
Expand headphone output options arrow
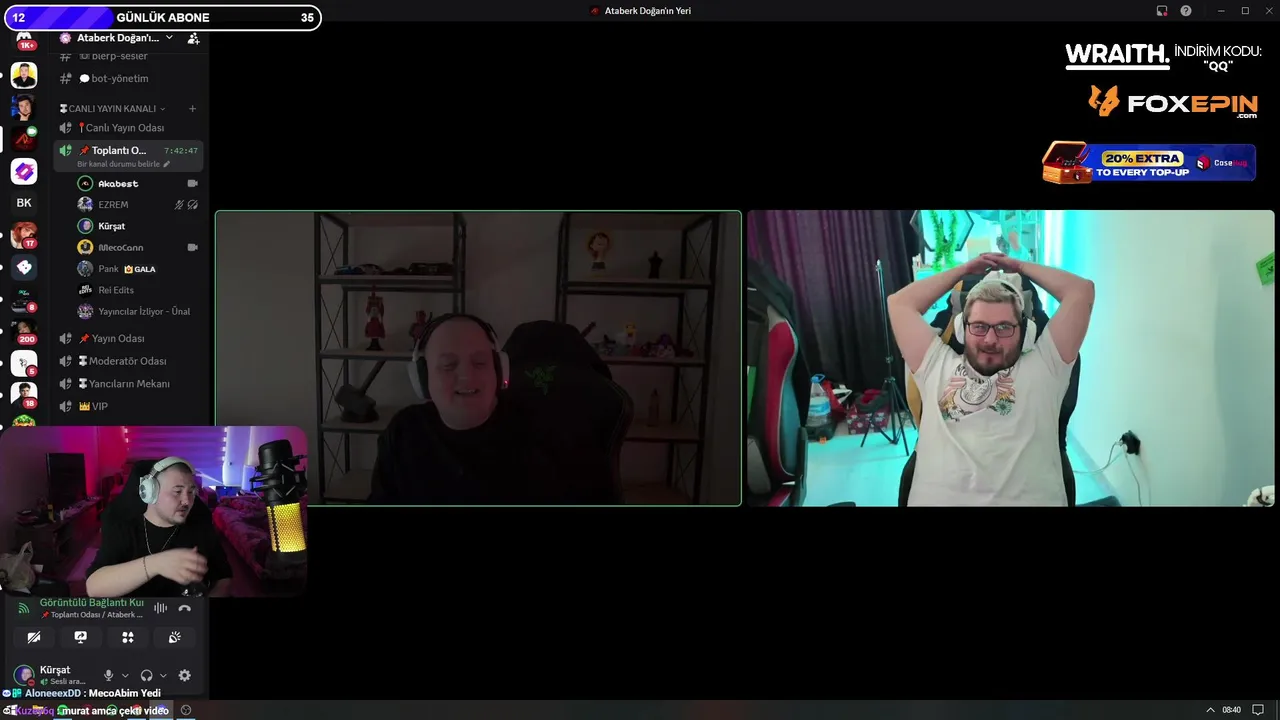coord(163,676)
